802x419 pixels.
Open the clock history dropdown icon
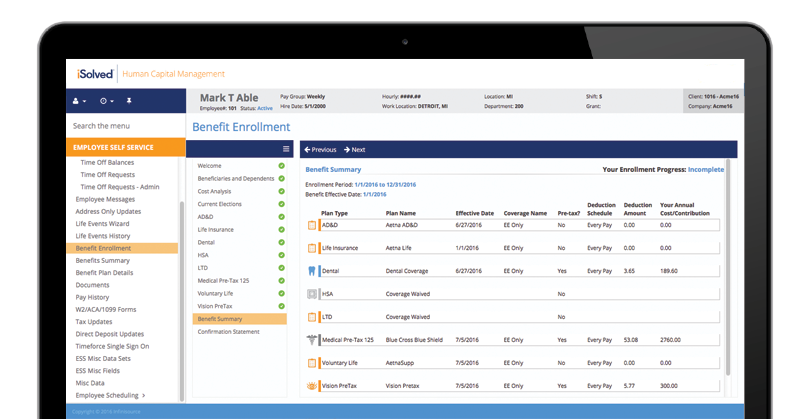[106, 101]
